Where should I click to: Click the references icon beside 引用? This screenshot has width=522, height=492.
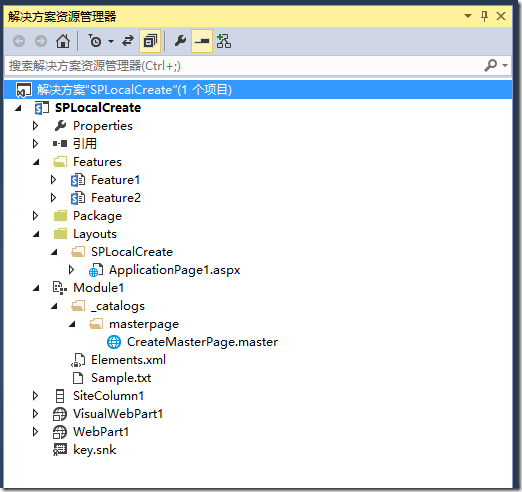tap(60, 144)
